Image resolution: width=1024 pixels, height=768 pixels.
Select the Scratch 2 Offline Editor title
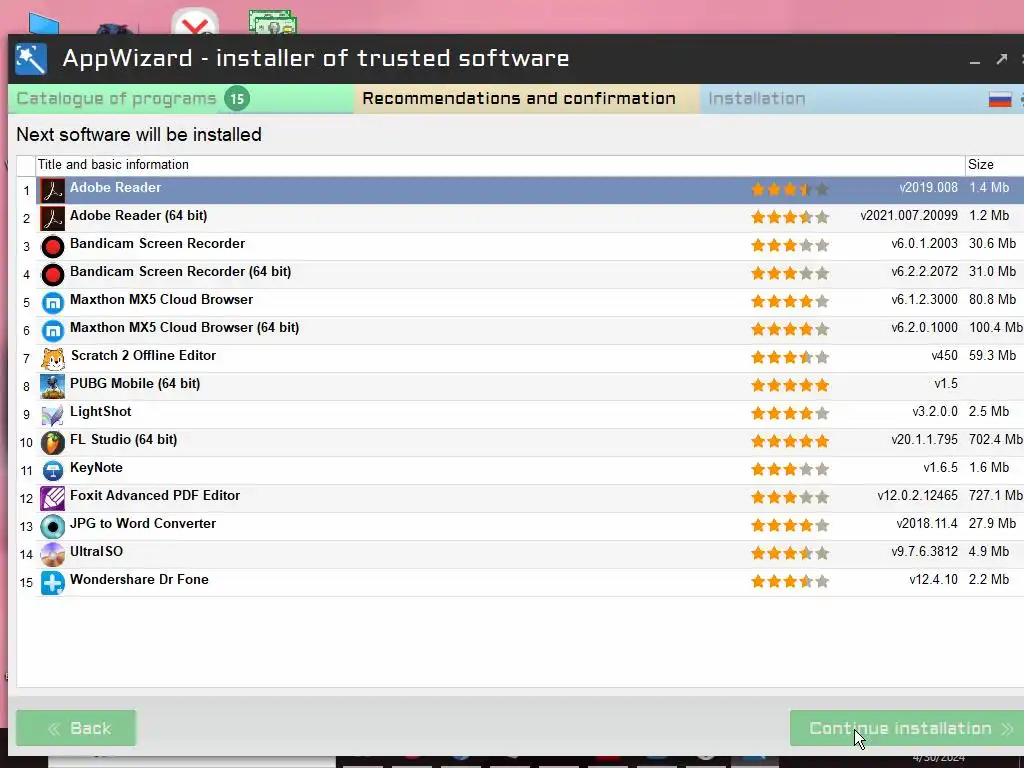[143, 356]
